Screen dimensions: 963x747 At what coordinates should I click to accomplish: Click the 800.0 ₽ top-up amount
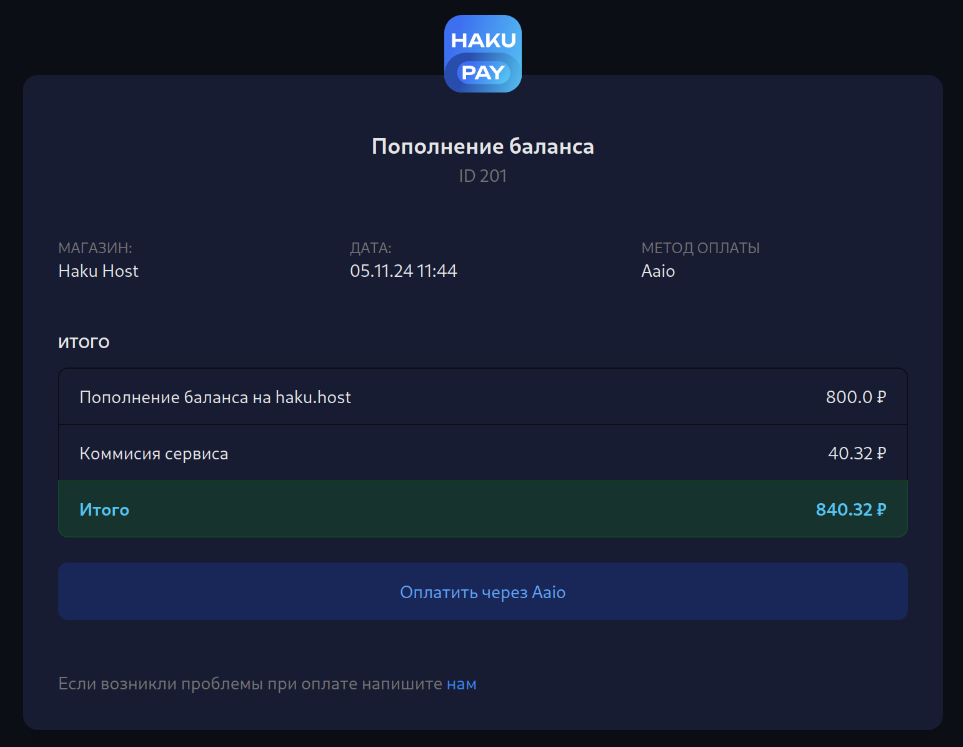[855, 397]
